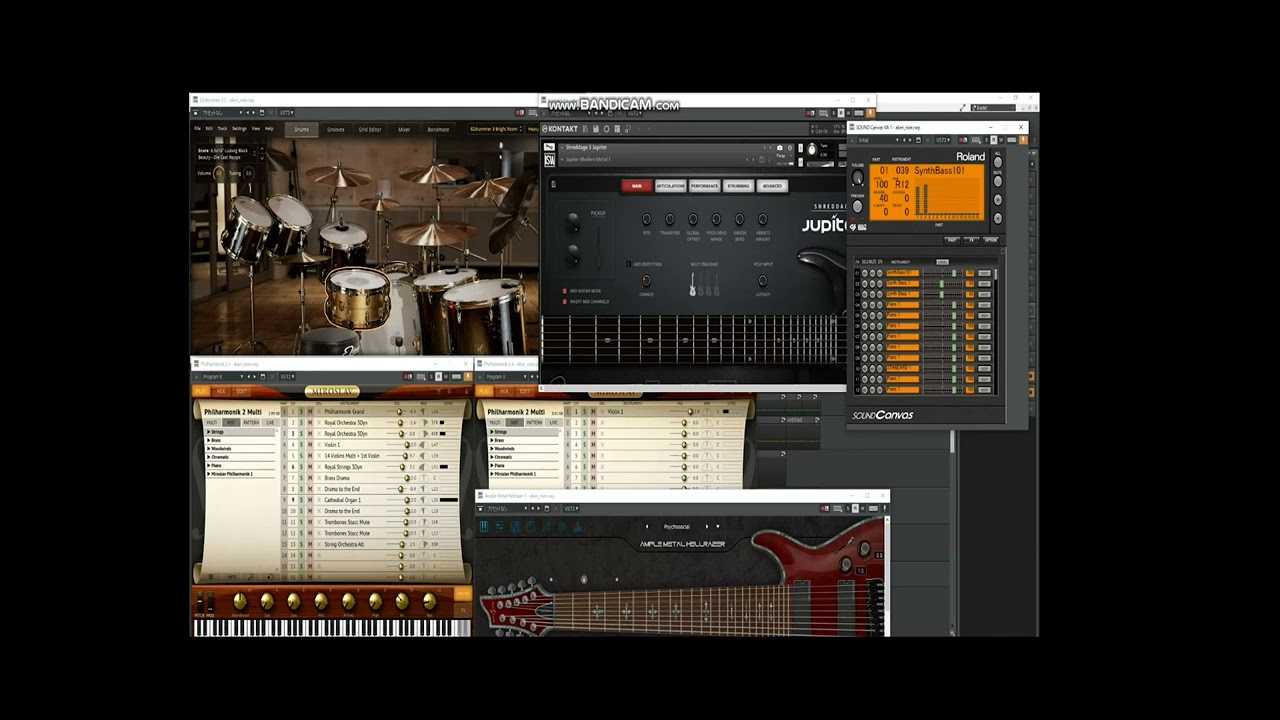This screenshot has width=1280, height=720.
Task: Click the bar-chart icon in Ample Metal Hellrazer toolbar
Action: pyautogui.click(x=577, y=526)
